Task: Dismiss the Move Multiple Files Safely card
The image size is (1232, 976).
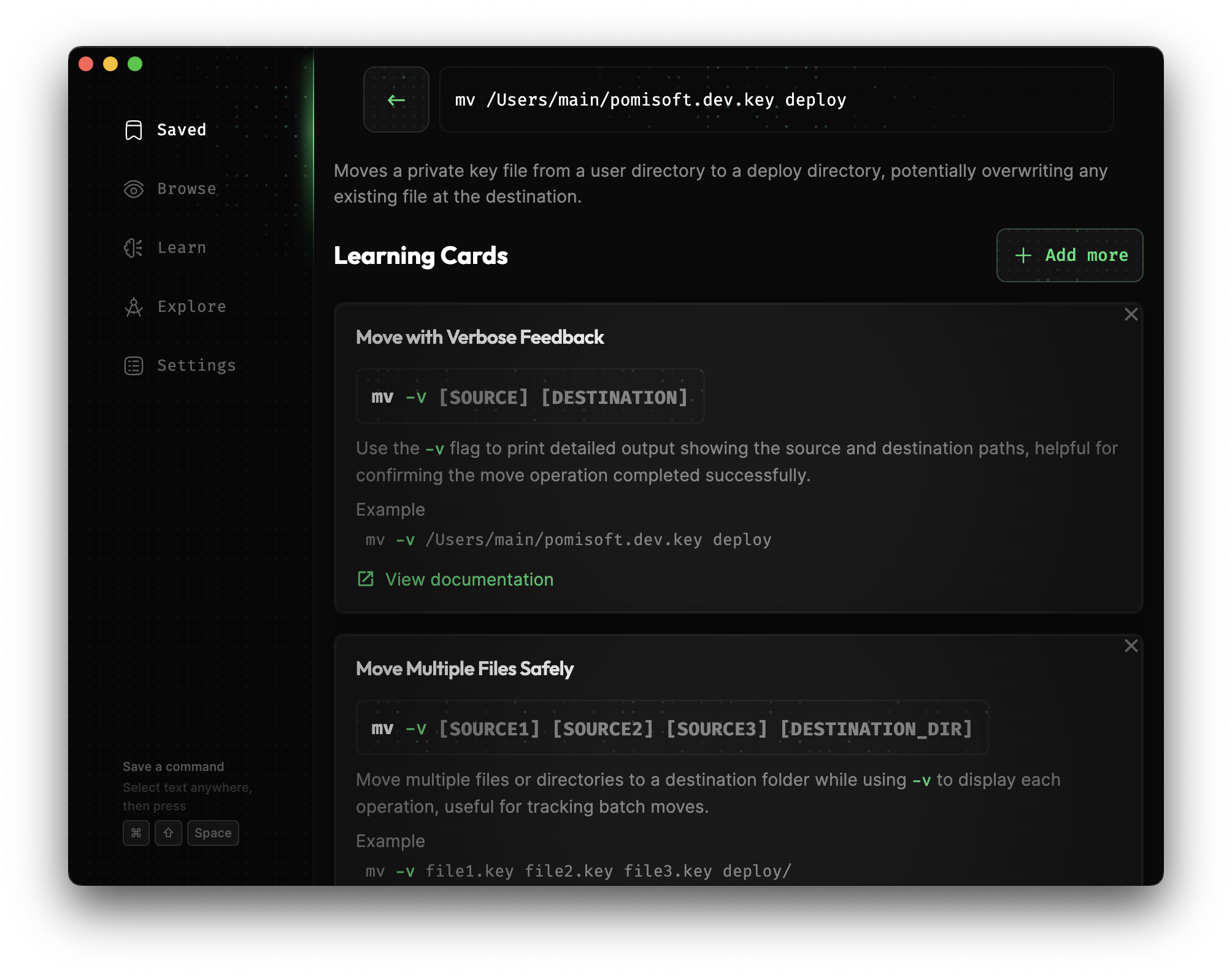Action: point(1131,646)
